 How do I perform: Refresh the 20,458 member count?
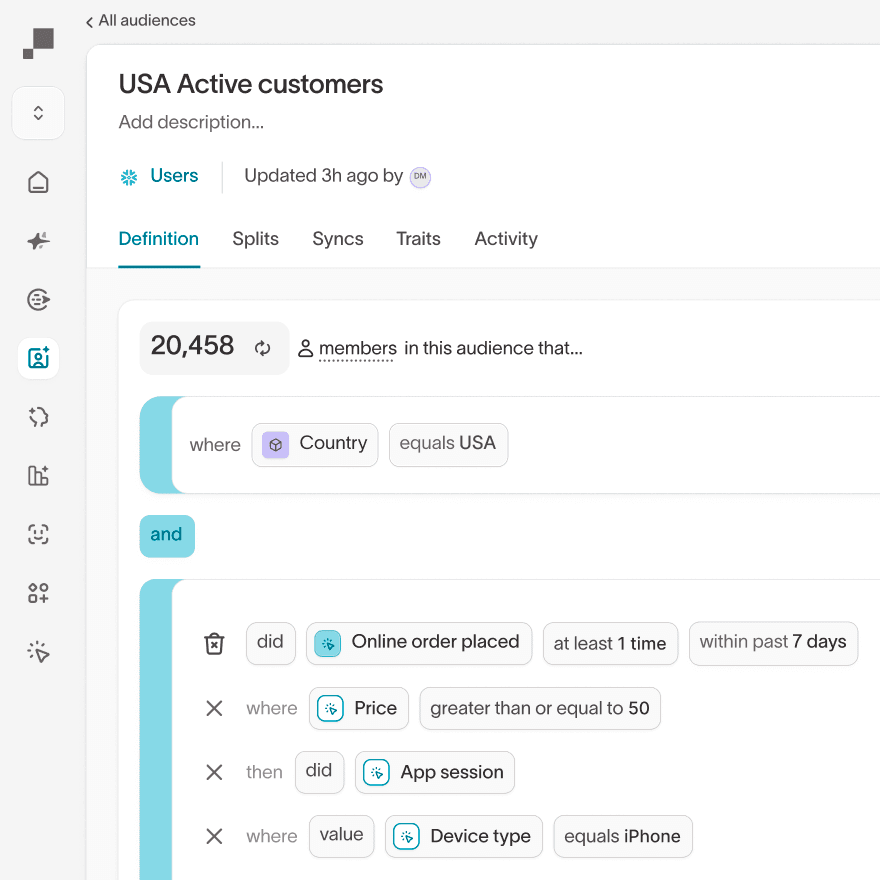point(262,348)
